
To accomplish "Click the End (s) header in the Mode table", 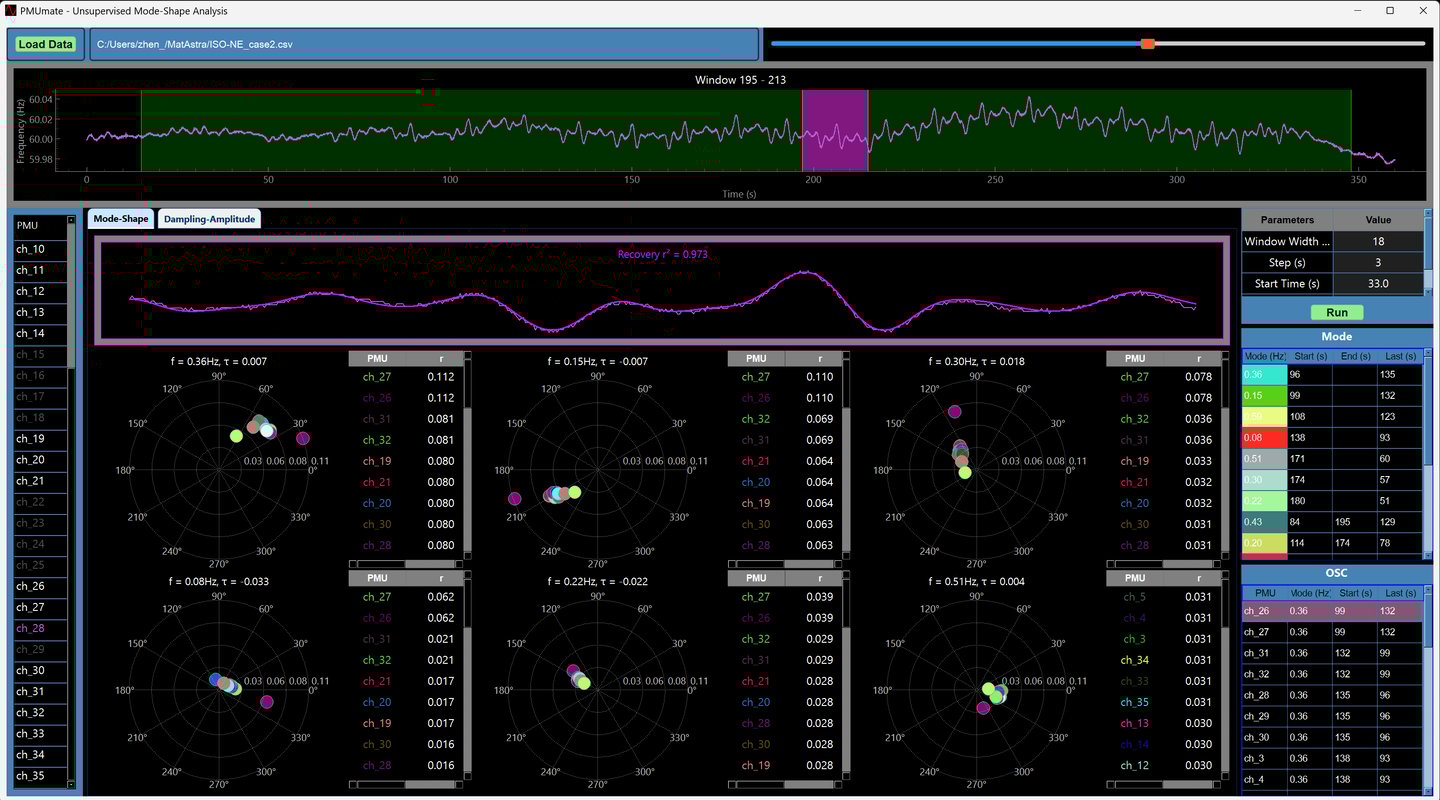I will [x=1355, y=356].
